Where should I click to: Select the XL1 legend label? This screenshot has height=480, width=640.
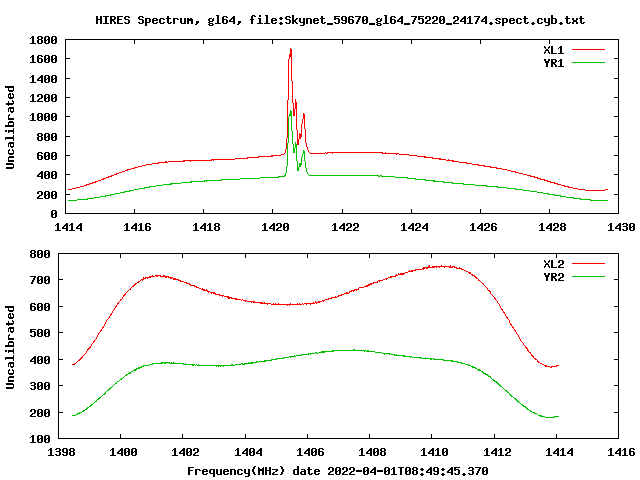coord(553,50)
